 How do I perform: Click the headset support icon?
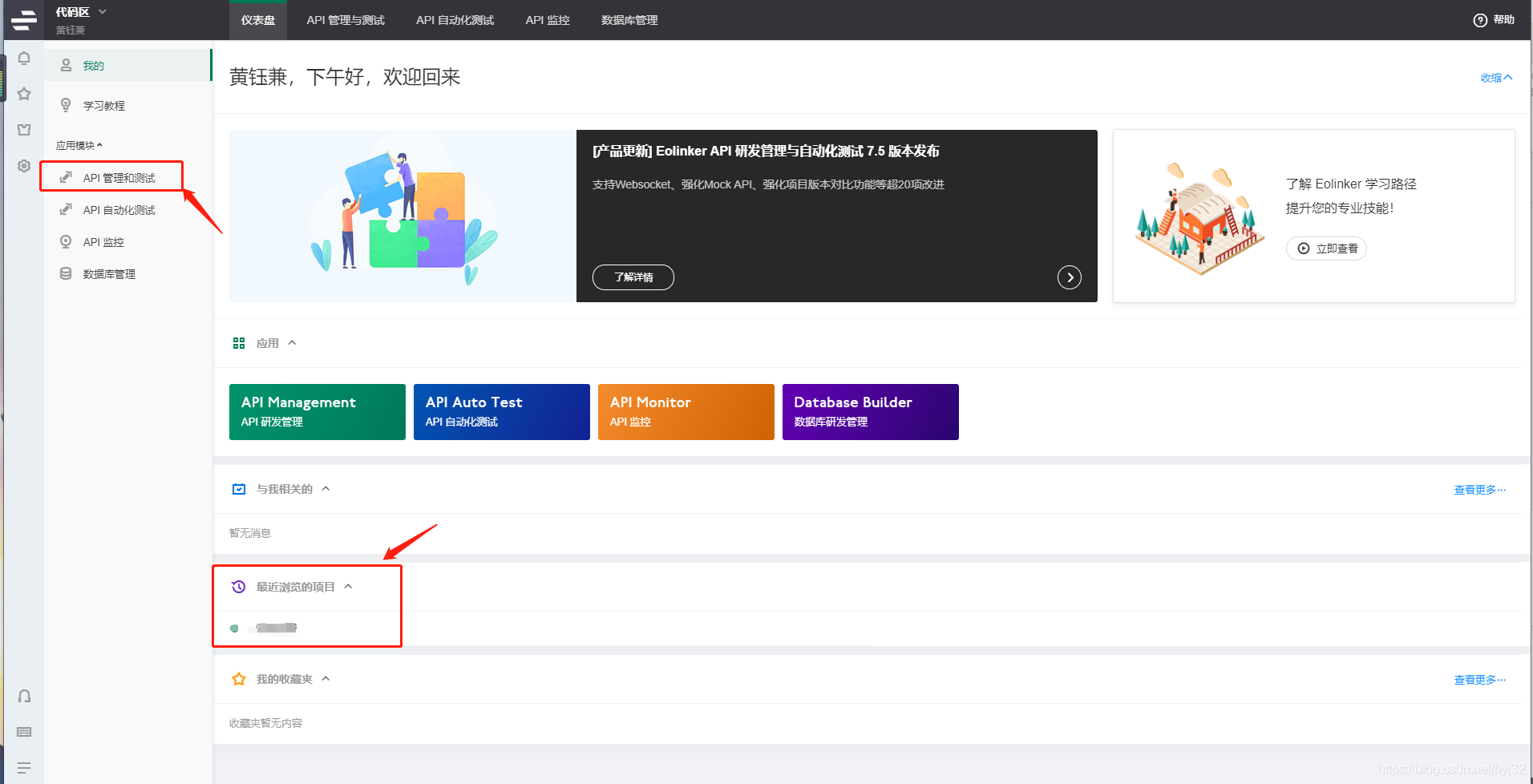24,696
